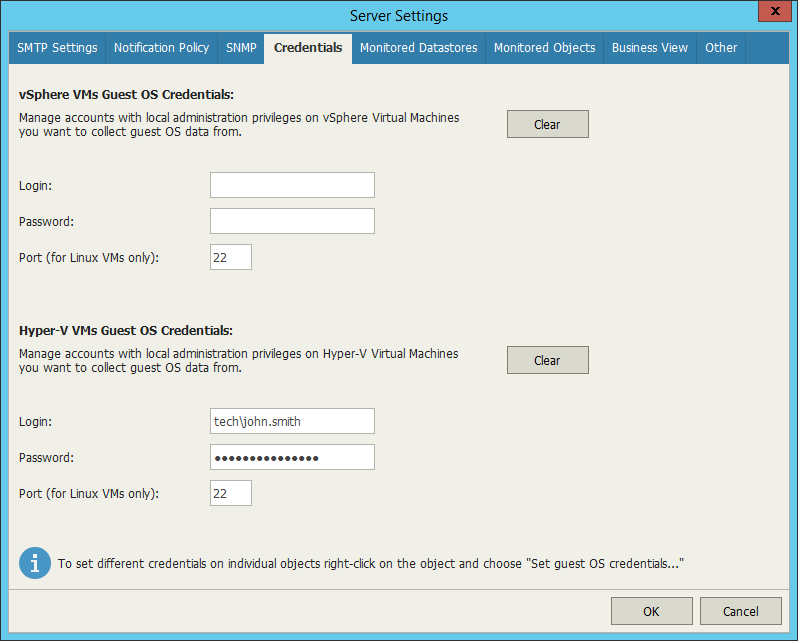The image size is (798, 641).
Task: Click the 'Hyper-V VMs Guest OS Credentials:' heading
Action: 126,331
